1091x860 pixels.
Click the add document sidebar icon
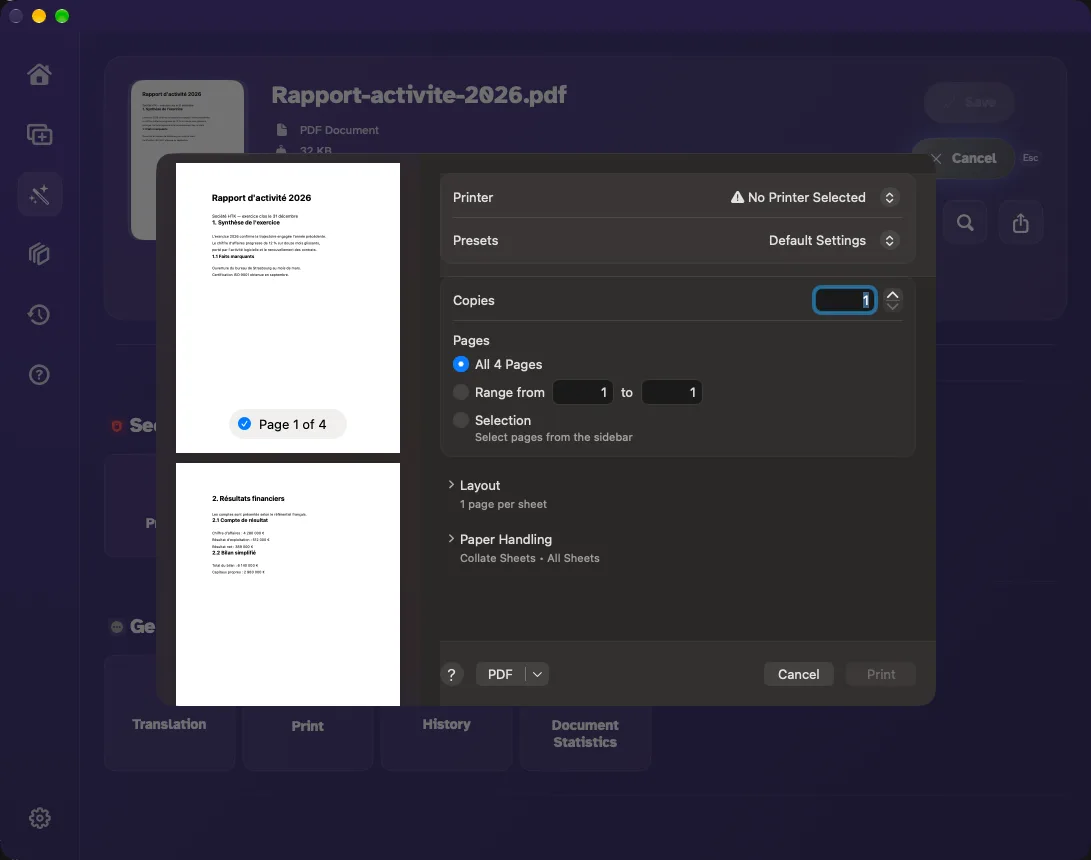pyautogui.click(x=39, y=134)
